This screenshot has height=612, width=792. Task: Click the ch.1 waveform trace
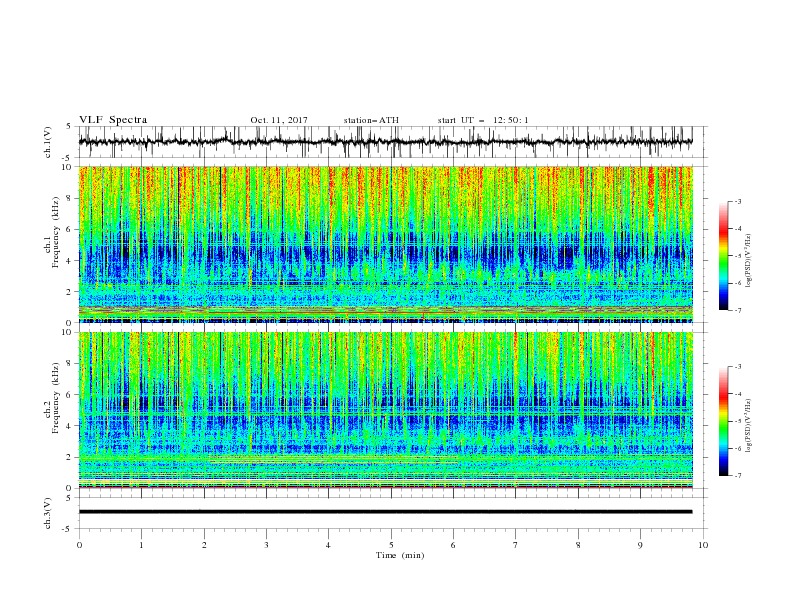click(x=385, y=142)
